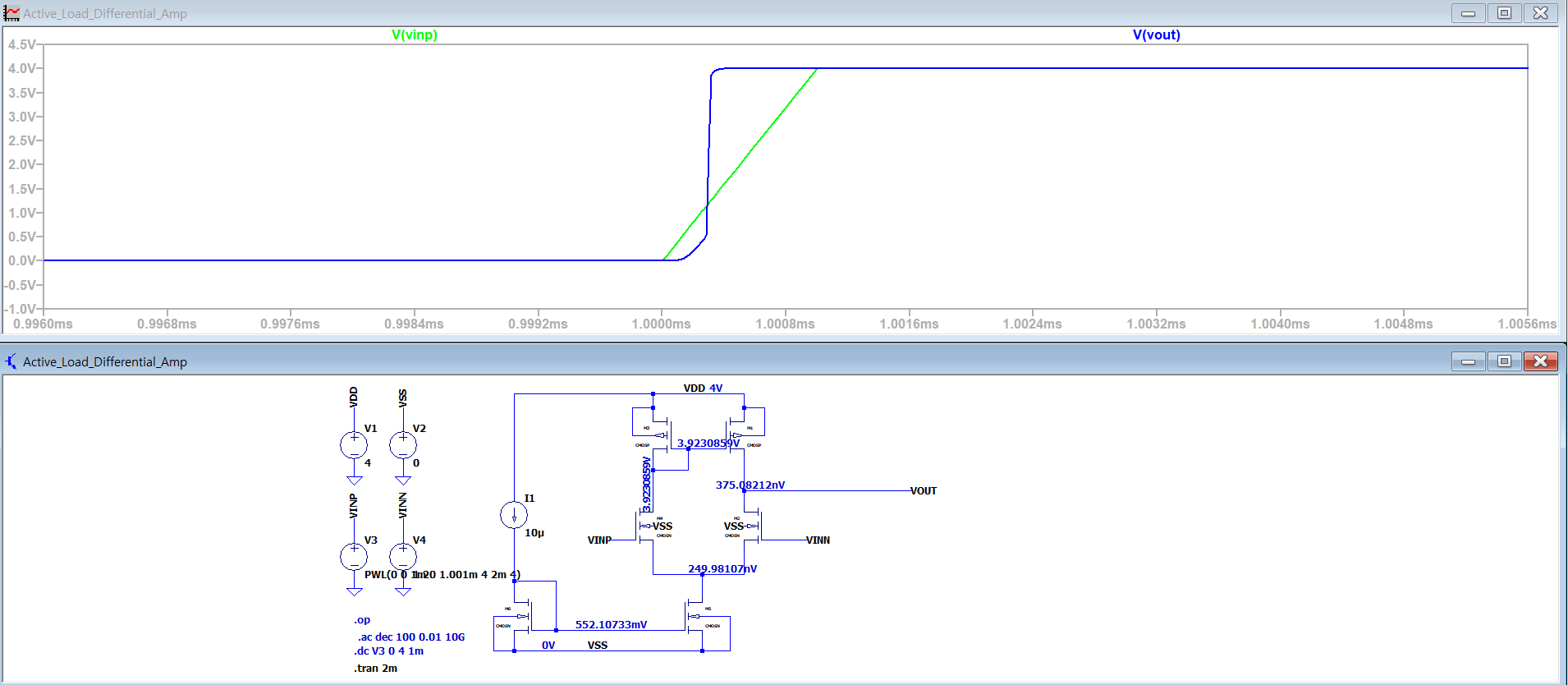The image size is (1568, 685).
Task: Click the 1.0024ms label on the time axis
Action: (x=1033, y=324)
